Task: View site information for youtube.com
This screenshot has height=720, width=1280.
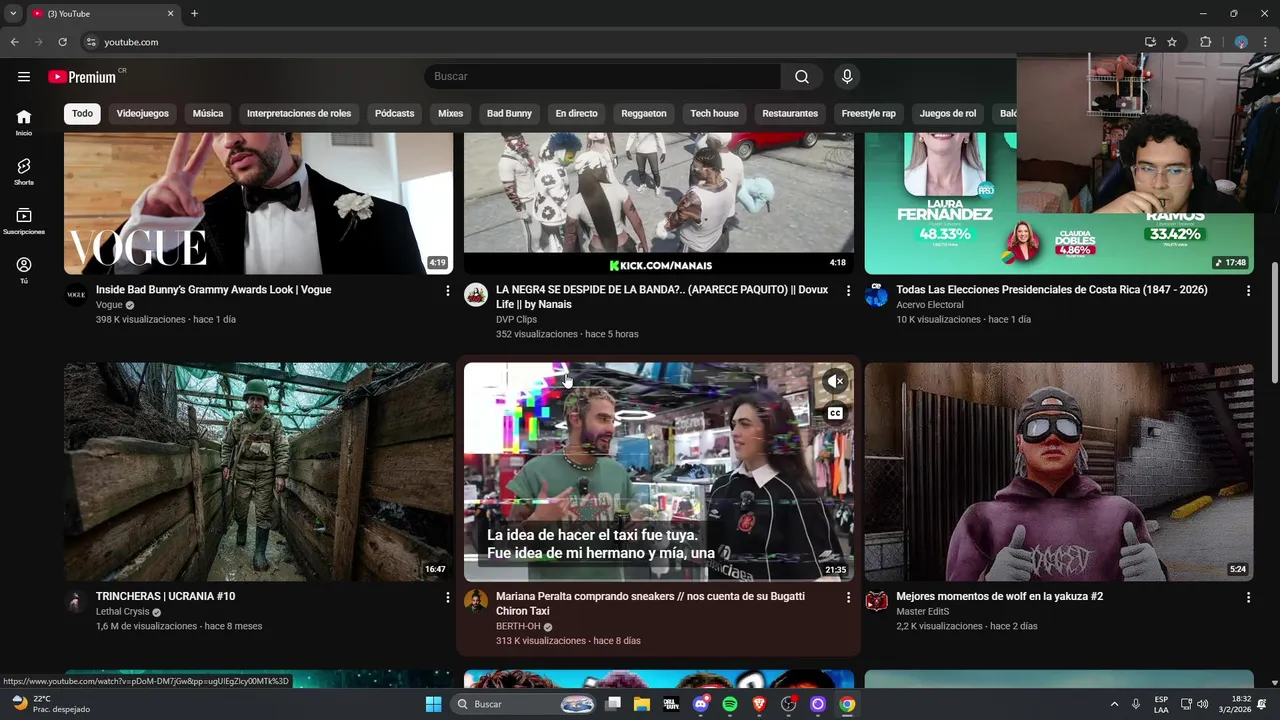Action: coord(91,42)
